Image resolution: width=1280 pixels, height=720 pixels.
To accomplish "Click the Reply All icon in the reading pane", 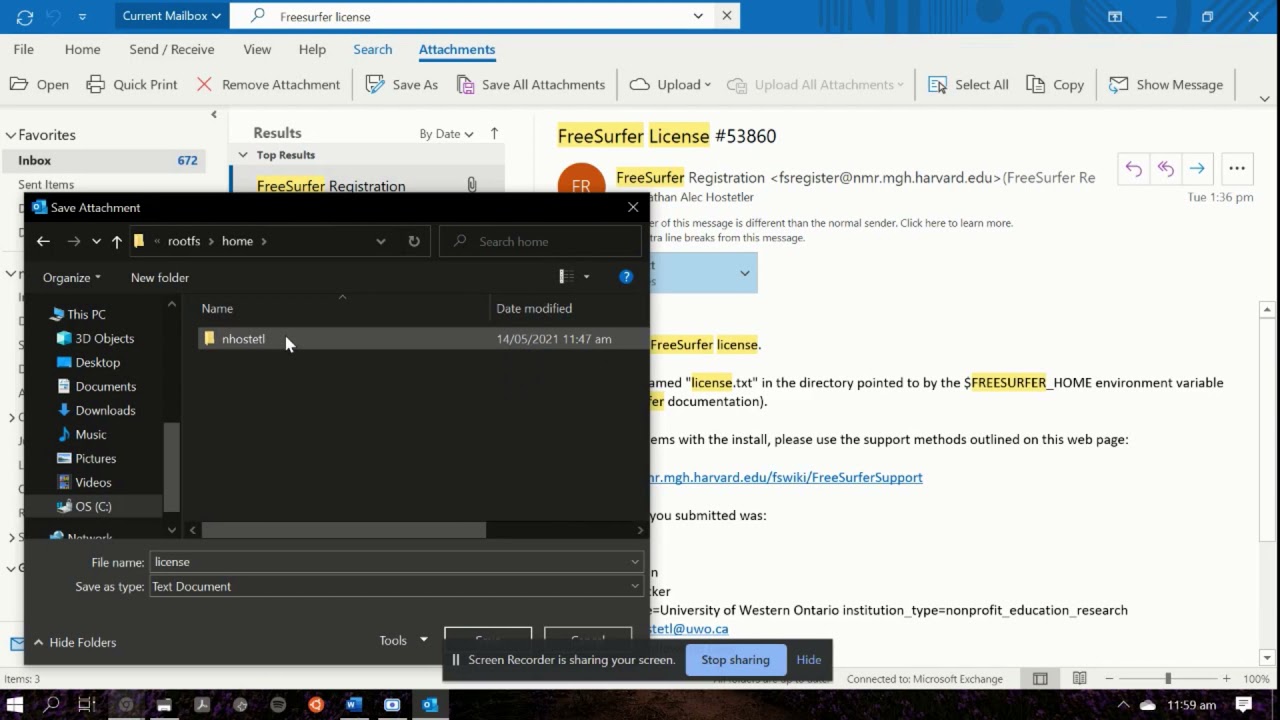I will coord(1165,169).
